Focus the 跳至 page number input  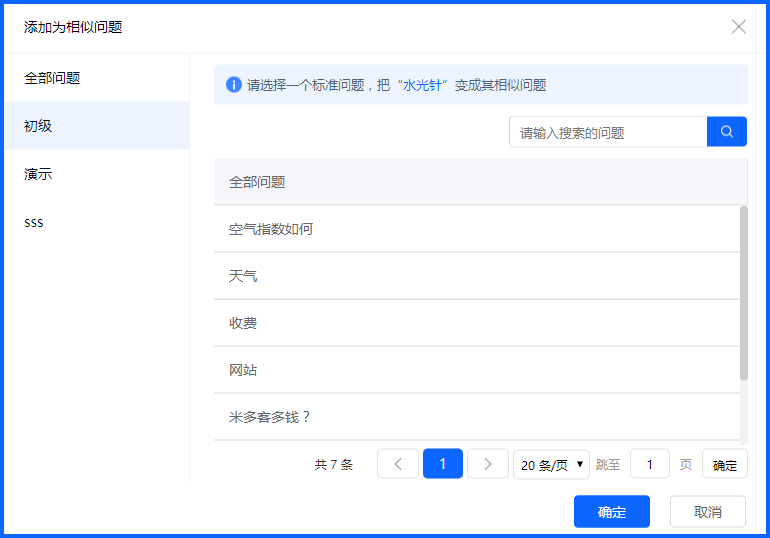coord(650,464)
